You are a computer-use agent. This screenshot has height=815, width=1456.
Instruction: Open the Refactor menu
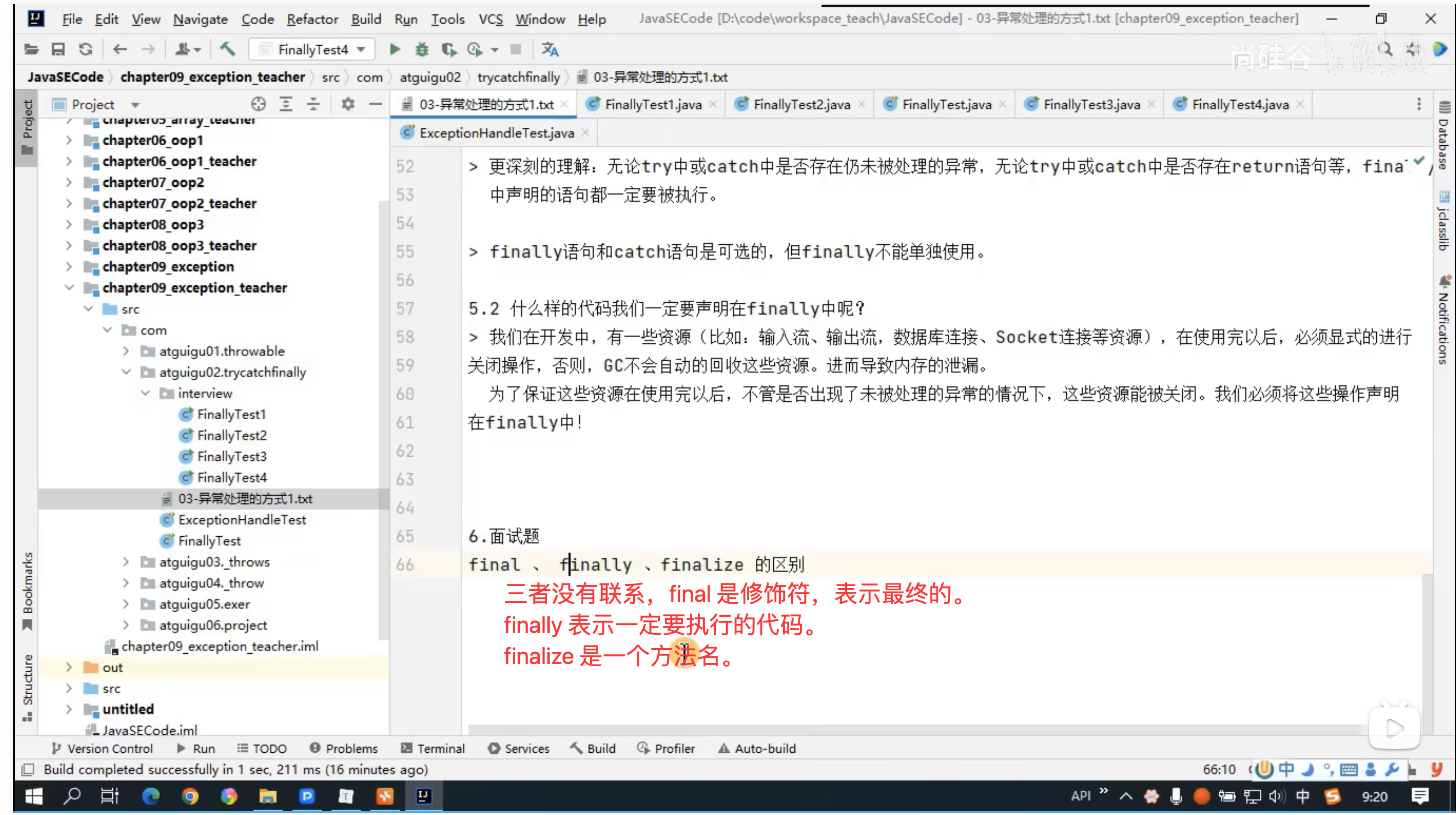pos(312,19)
